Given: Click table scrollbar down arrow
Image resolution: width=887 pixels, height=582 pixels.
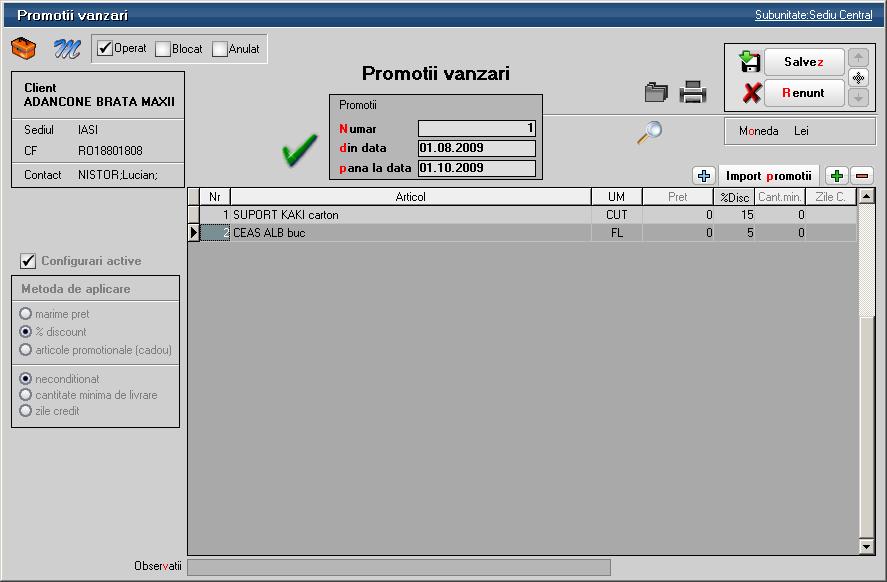Looking at the screenshot, I should pos(866,546).
